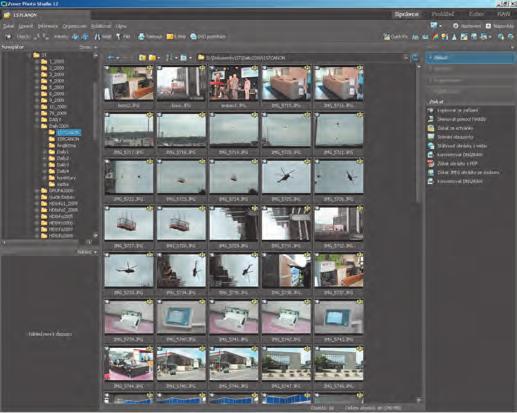Click the red PDF images icon in Získat panel
Screen dimensions: 517x413
[x=431, y=164]
